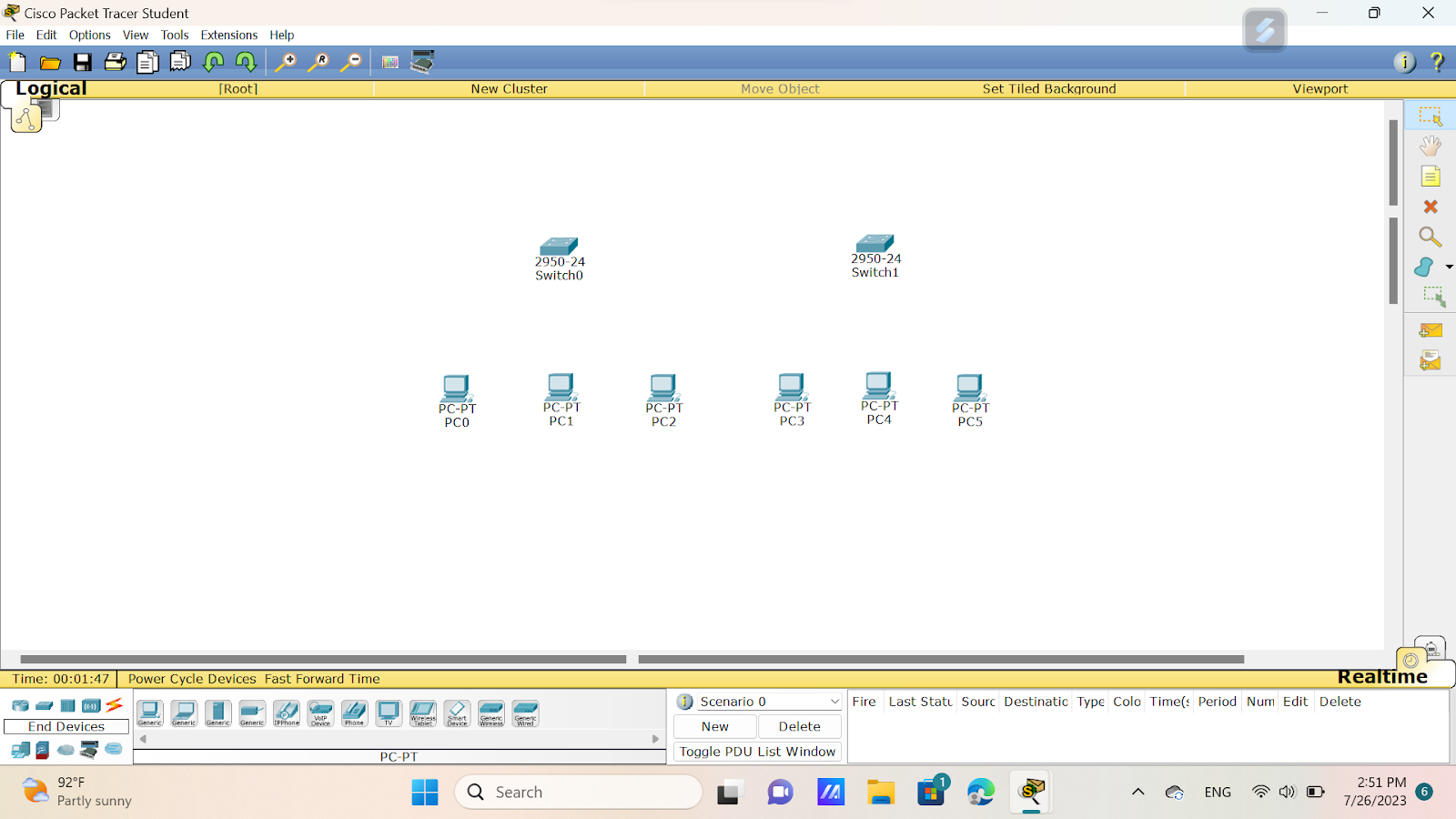The image size is (1456, 819).
Task: Choose the Switches device category
Action: (x=44, y=705)
